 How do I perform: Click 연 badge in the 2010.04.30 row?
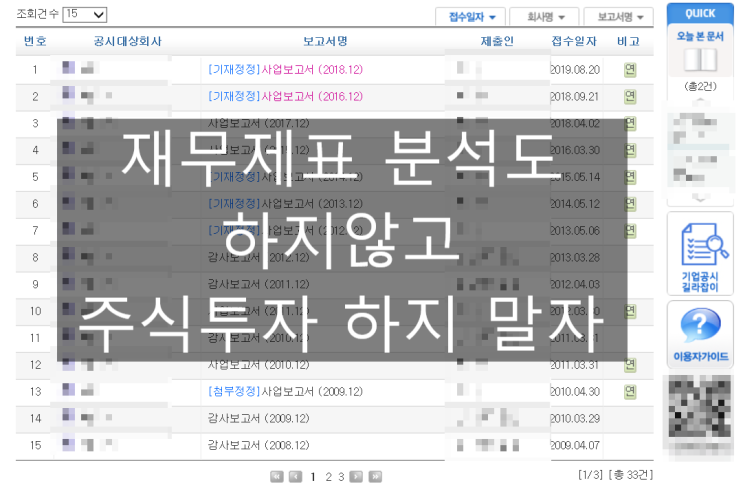(630, 392)
